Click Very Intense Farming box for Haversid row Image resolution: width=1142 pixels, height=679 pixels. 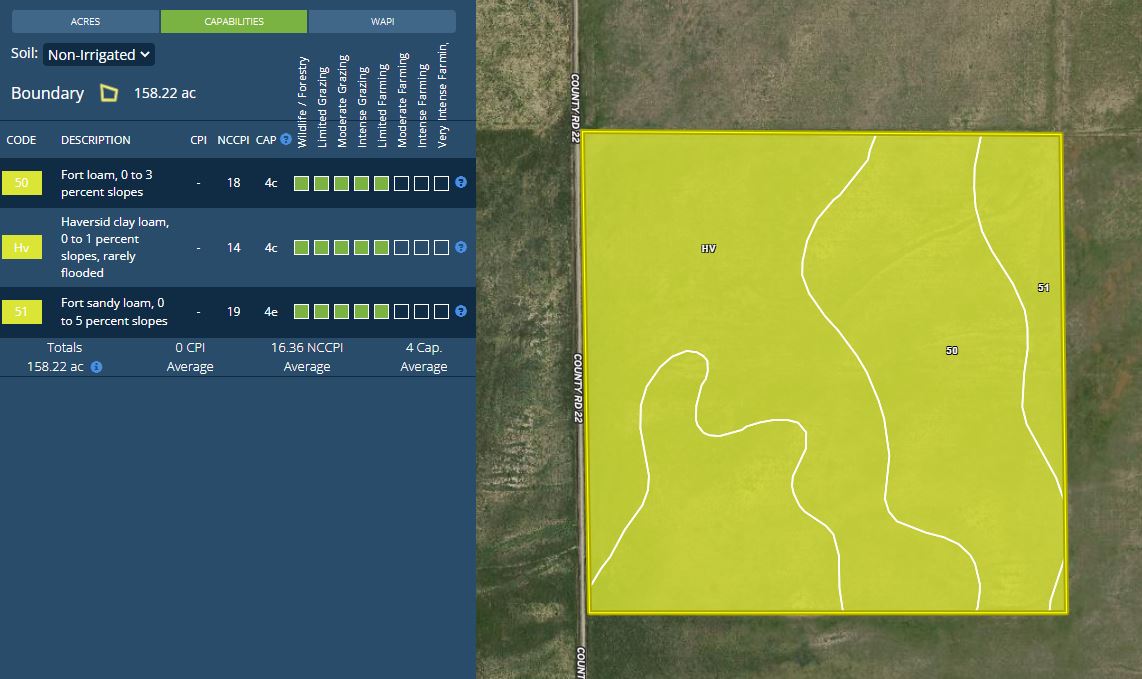[441, 247]
